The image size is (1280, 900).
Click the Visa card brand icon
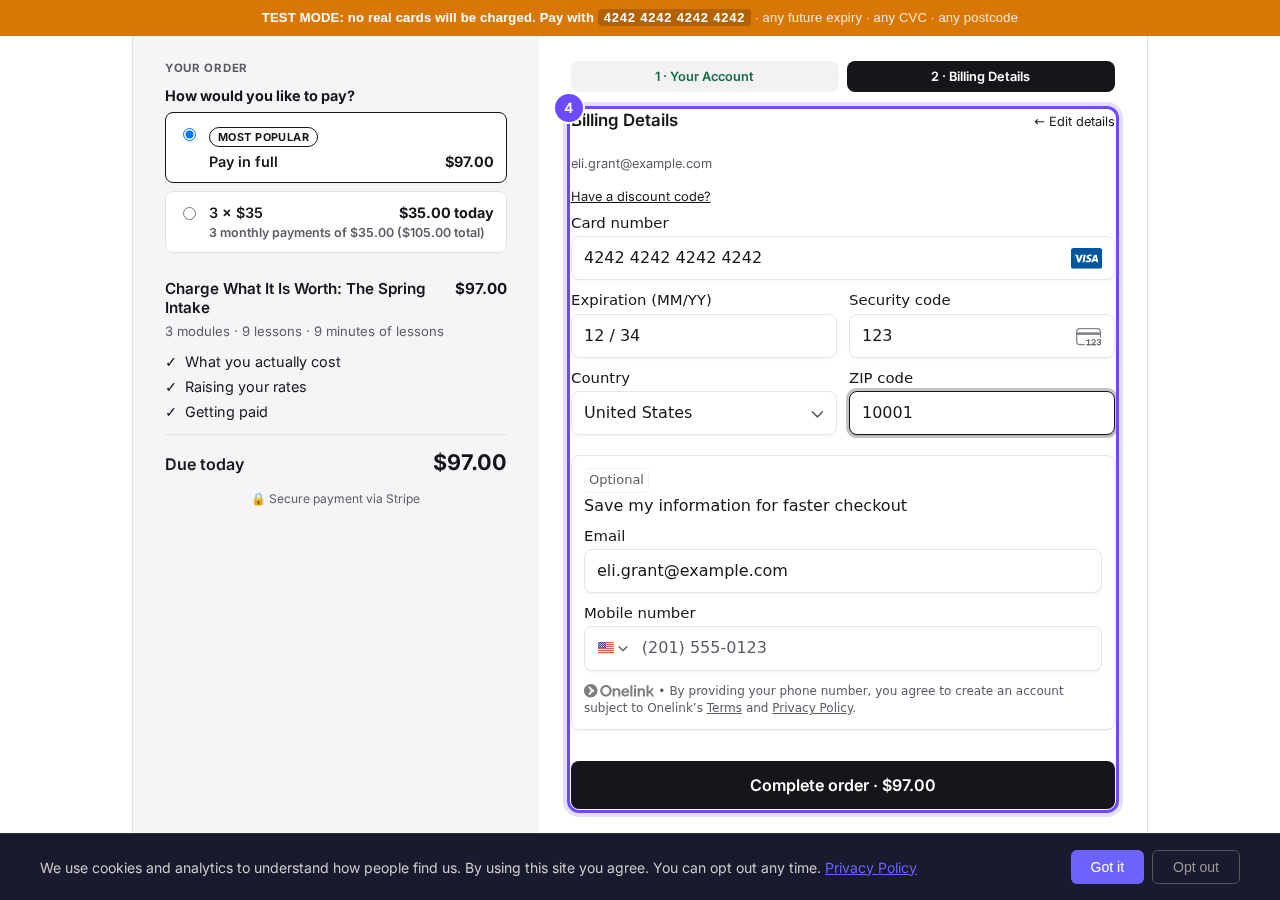(x=1086, y=258)
